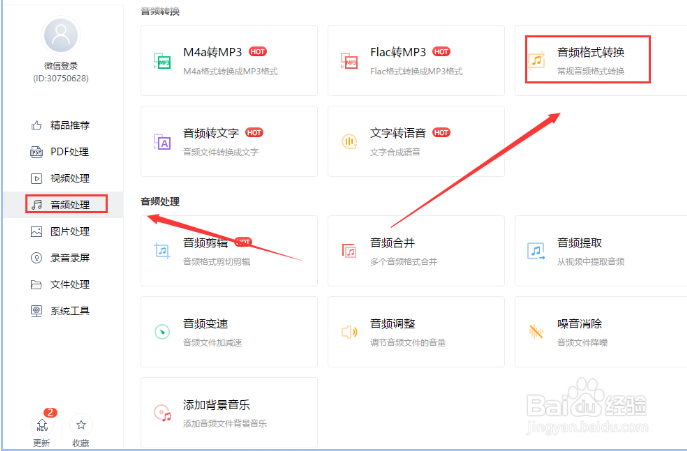Open the 音频变速 tool card
Screen dimensions: 687x451
pyautogui.click(x=229, y=332)
